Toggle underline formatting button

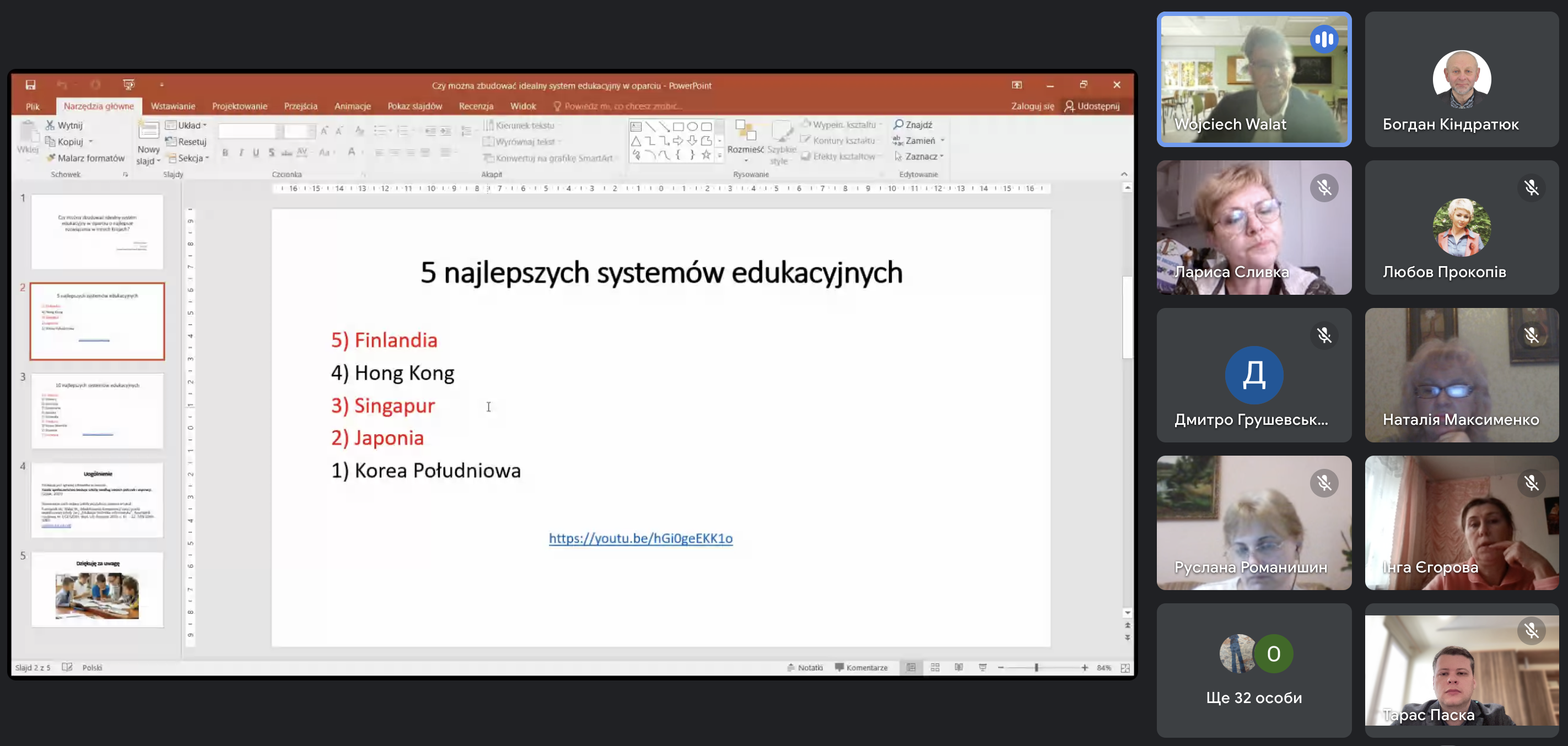point(256,153)
